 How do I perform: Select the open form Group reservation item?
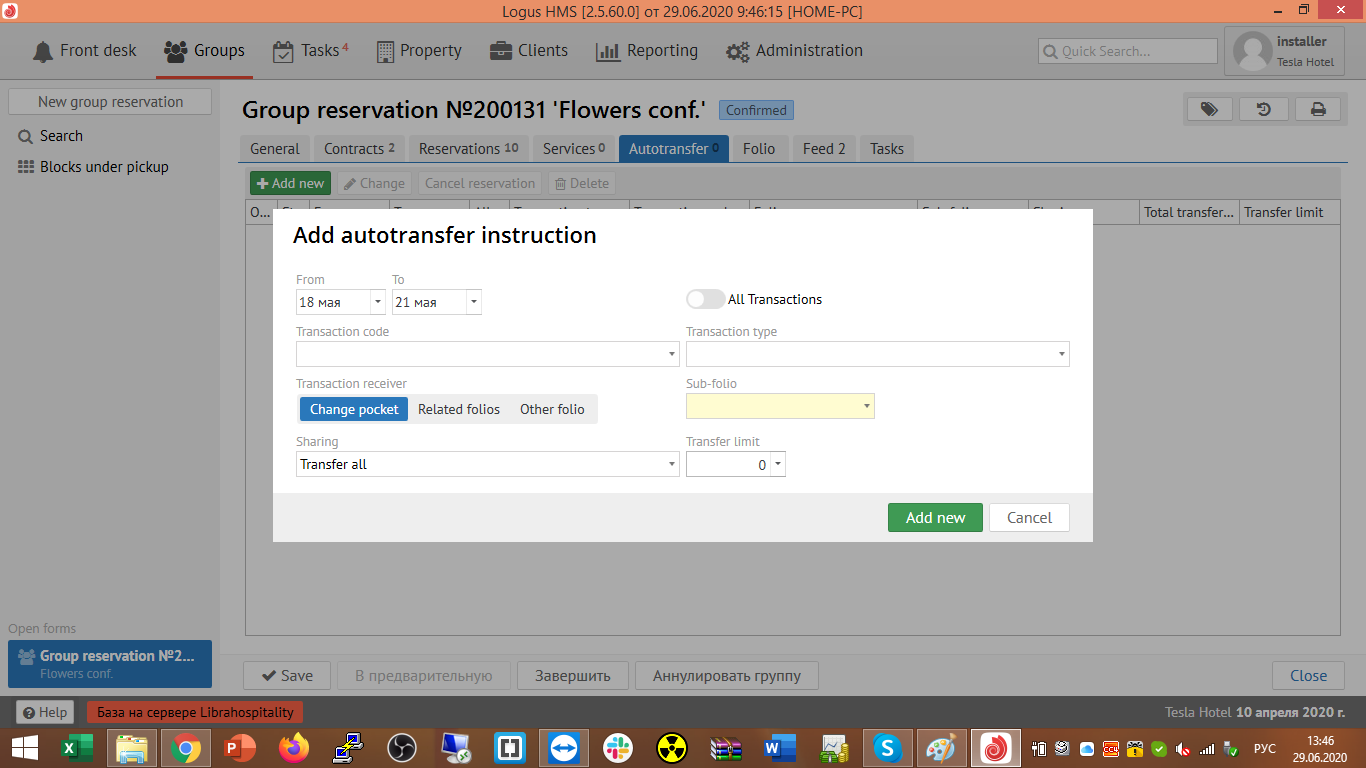[x=110, y=664]
